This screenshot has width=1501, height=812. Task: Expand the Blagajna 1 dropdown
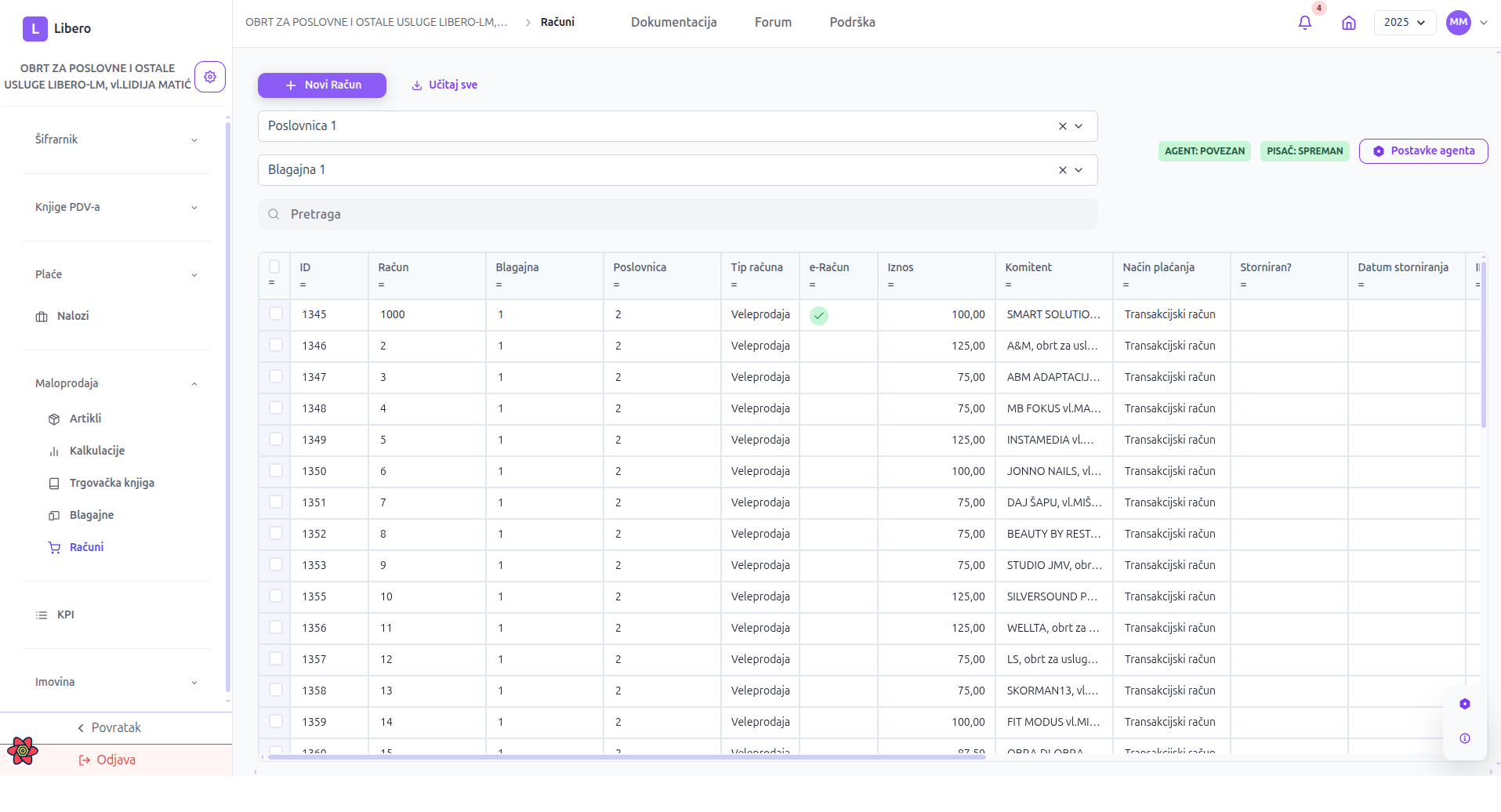click(x=1079, y=170)
